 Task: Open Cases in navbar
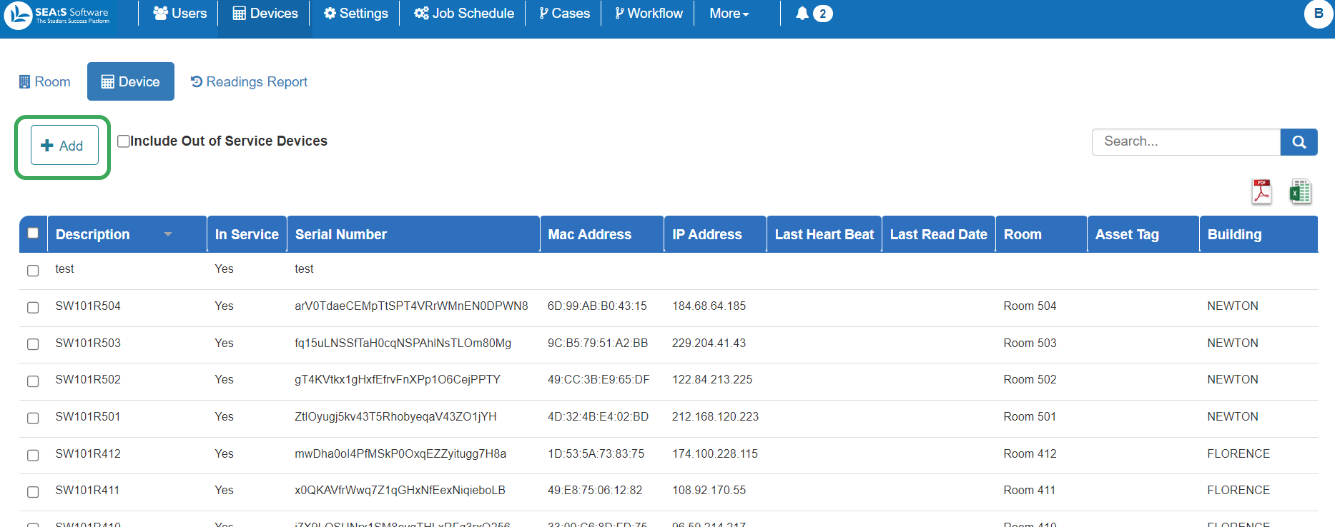click(564, 14)
